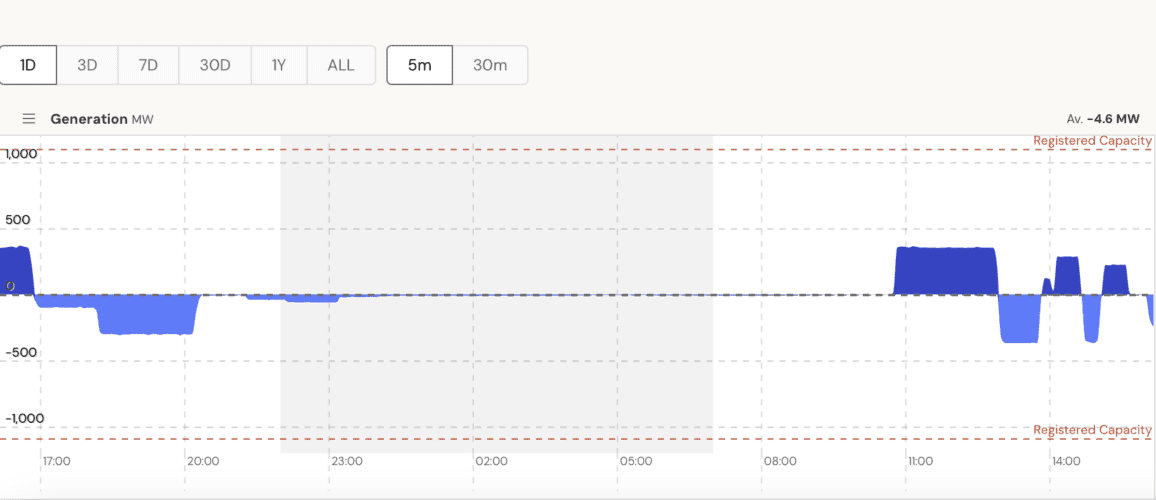The width and height of the screenshot is (1156, 500).
Task: Select the 1D time range
Action: [x=28, y=65]
